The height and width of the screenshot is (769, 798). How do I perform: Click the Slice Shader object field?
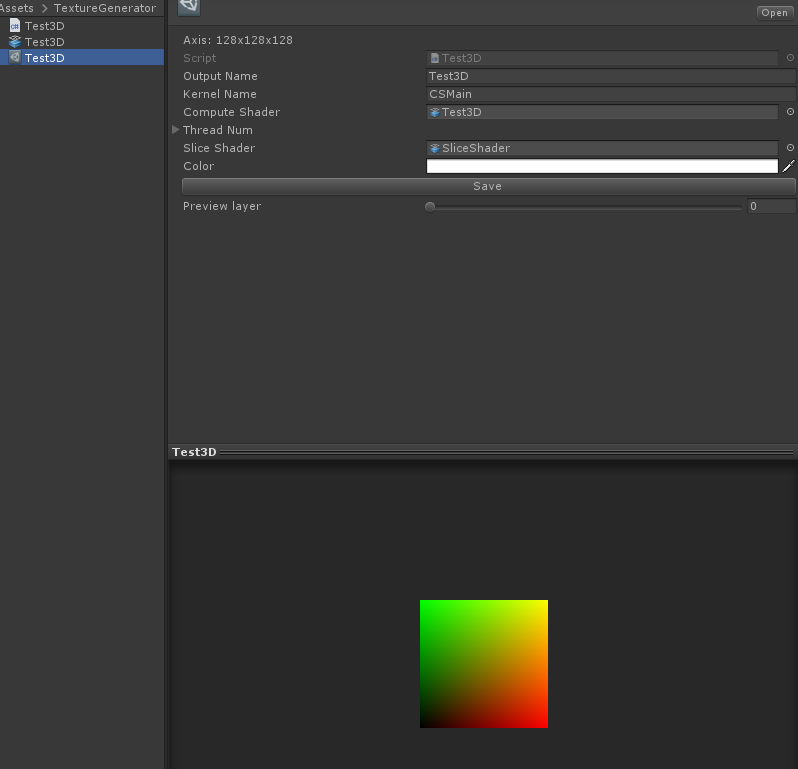(602, 148)
